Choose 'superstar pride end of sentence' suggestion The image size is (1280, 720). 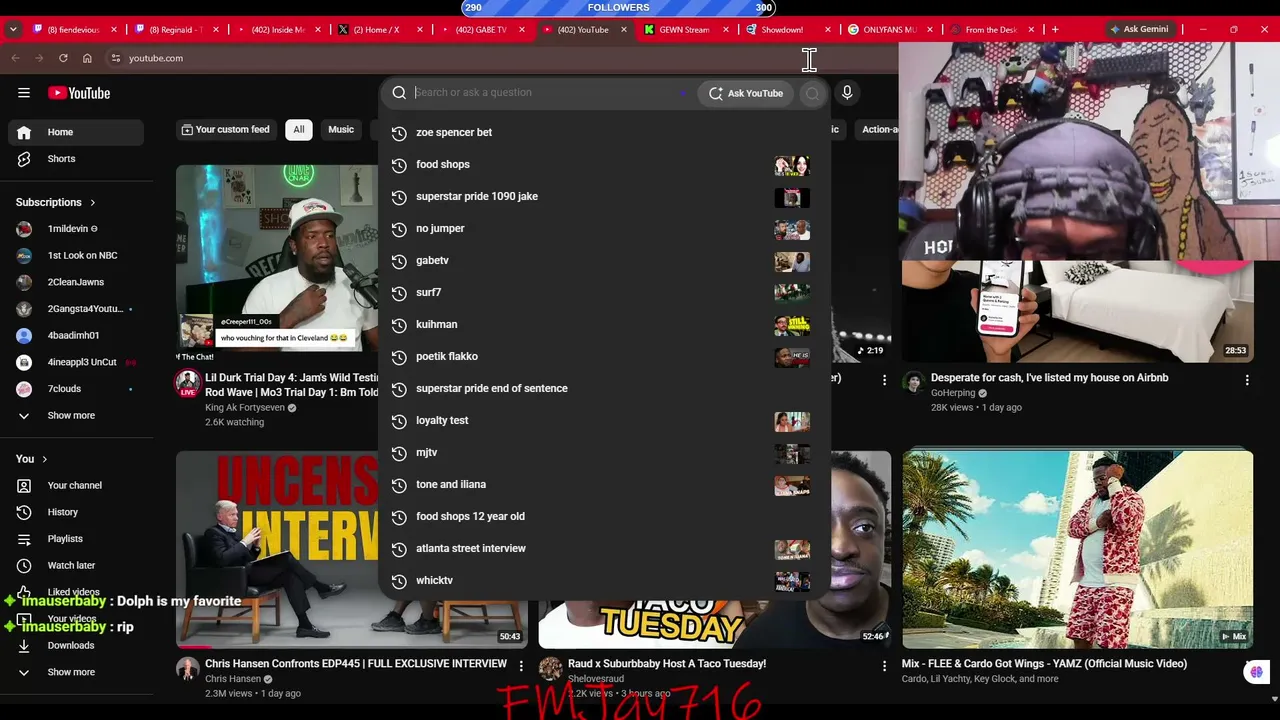coord(605,388)
